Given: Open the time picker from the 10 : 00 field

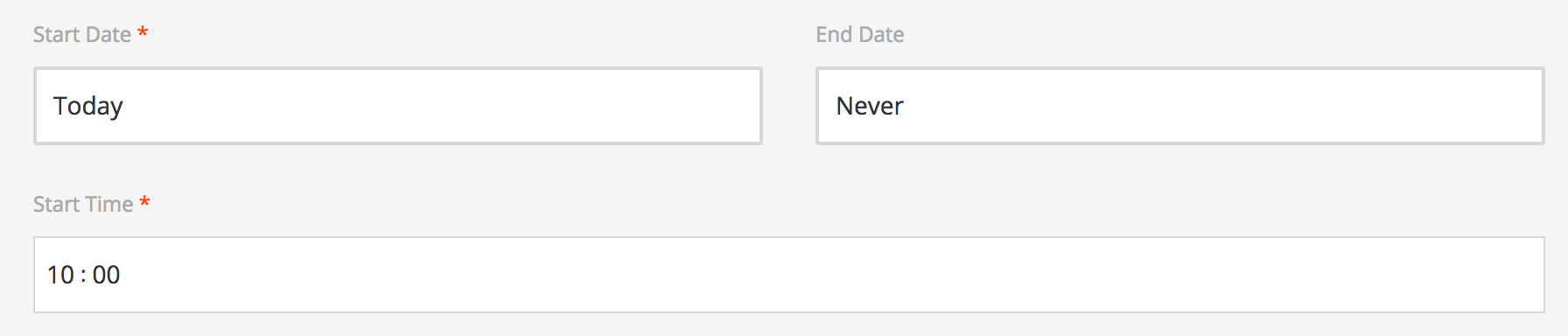Looking at the screenshot, I should [x=789, y=275].
